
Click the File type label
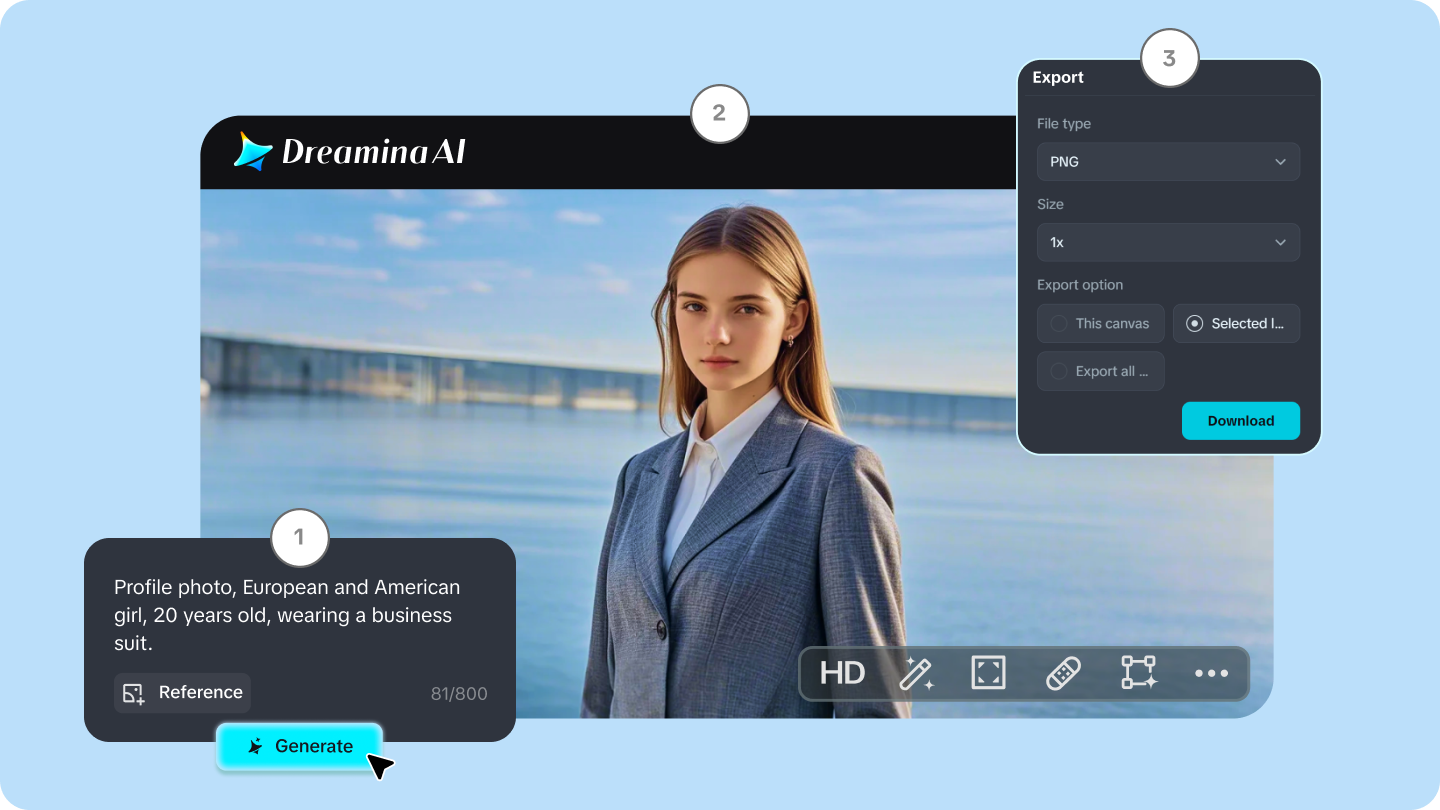[x=1064, y=124]
